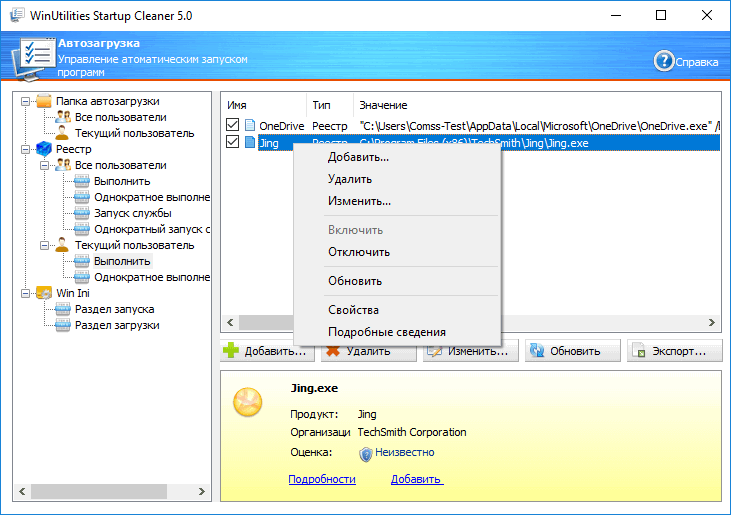
Task: Collapse the Win Ini tree node
Action: 26,294
